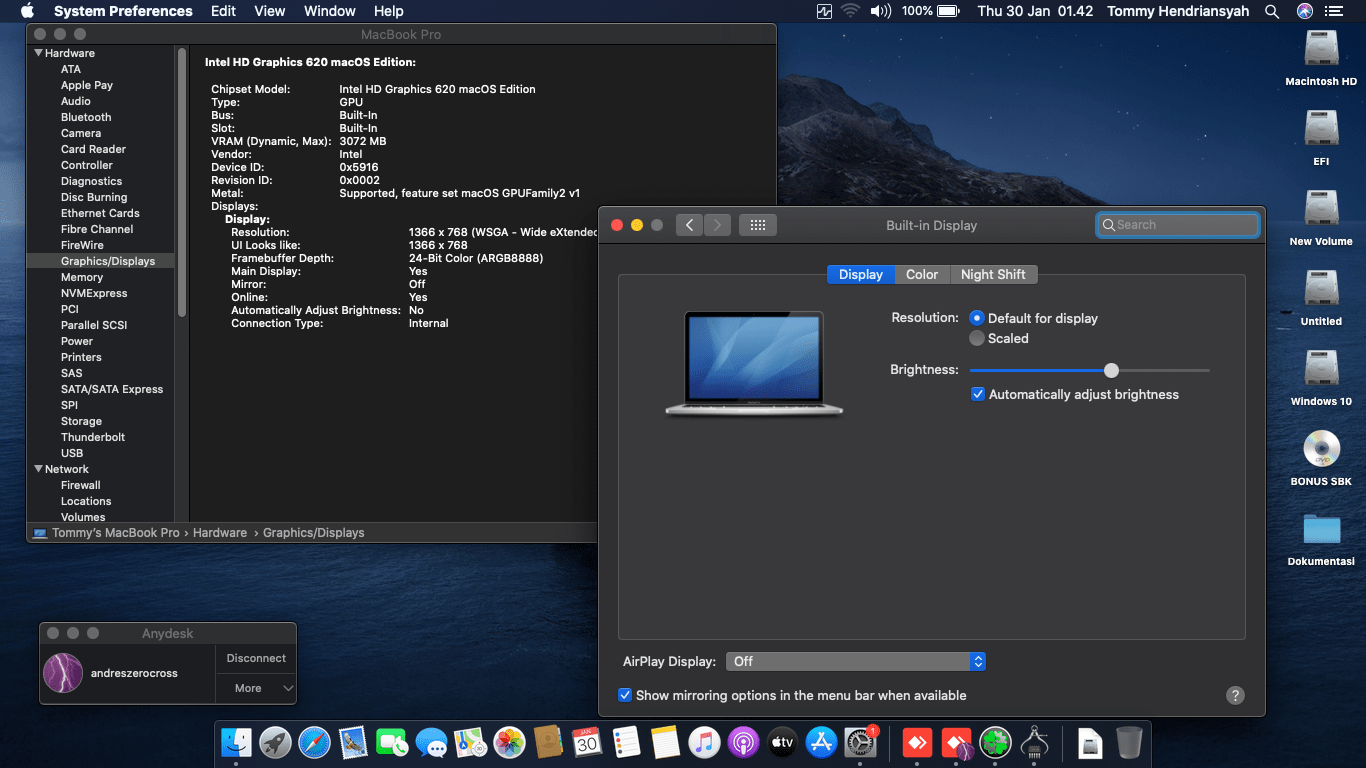Collapse the Hardware section in sidebar

39,53
